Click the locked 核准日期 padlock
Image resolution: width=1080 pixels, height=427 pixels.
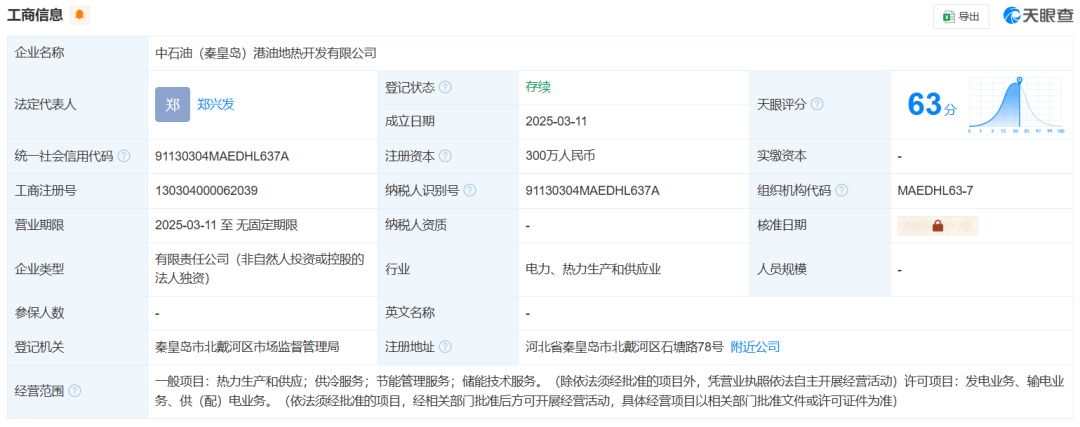click(937, 225)
